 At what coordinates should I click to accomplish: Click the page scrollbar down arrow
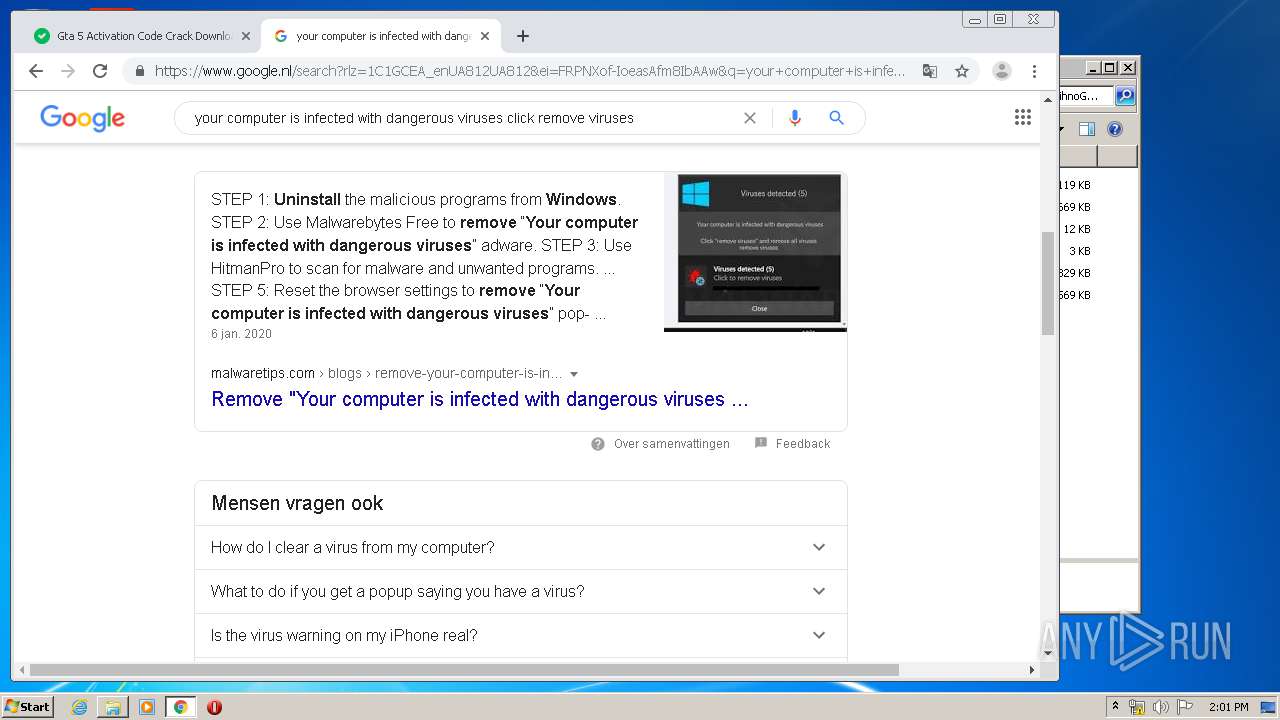(1048, 653)
